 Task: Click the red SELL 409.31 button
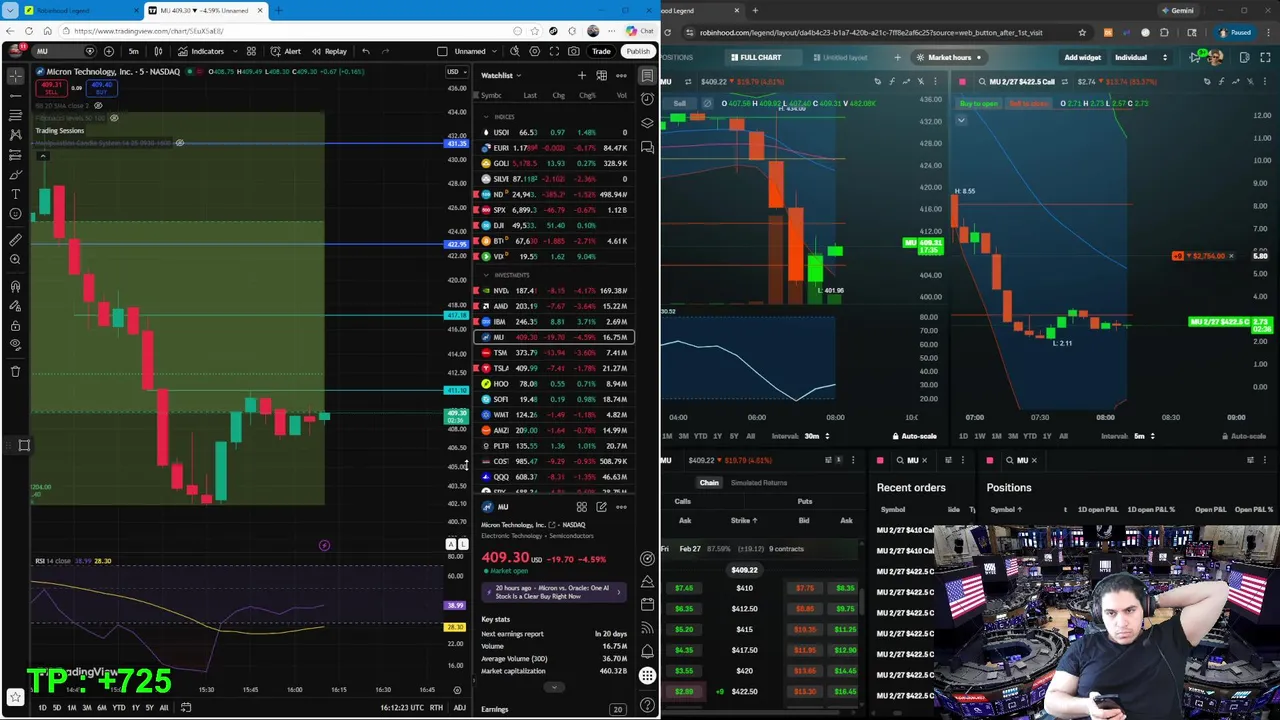[51, 87]
